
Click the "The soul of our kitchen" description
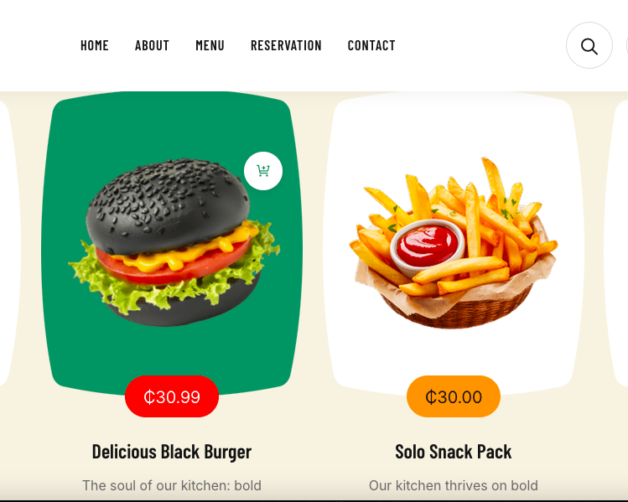(x=172, y=486)
